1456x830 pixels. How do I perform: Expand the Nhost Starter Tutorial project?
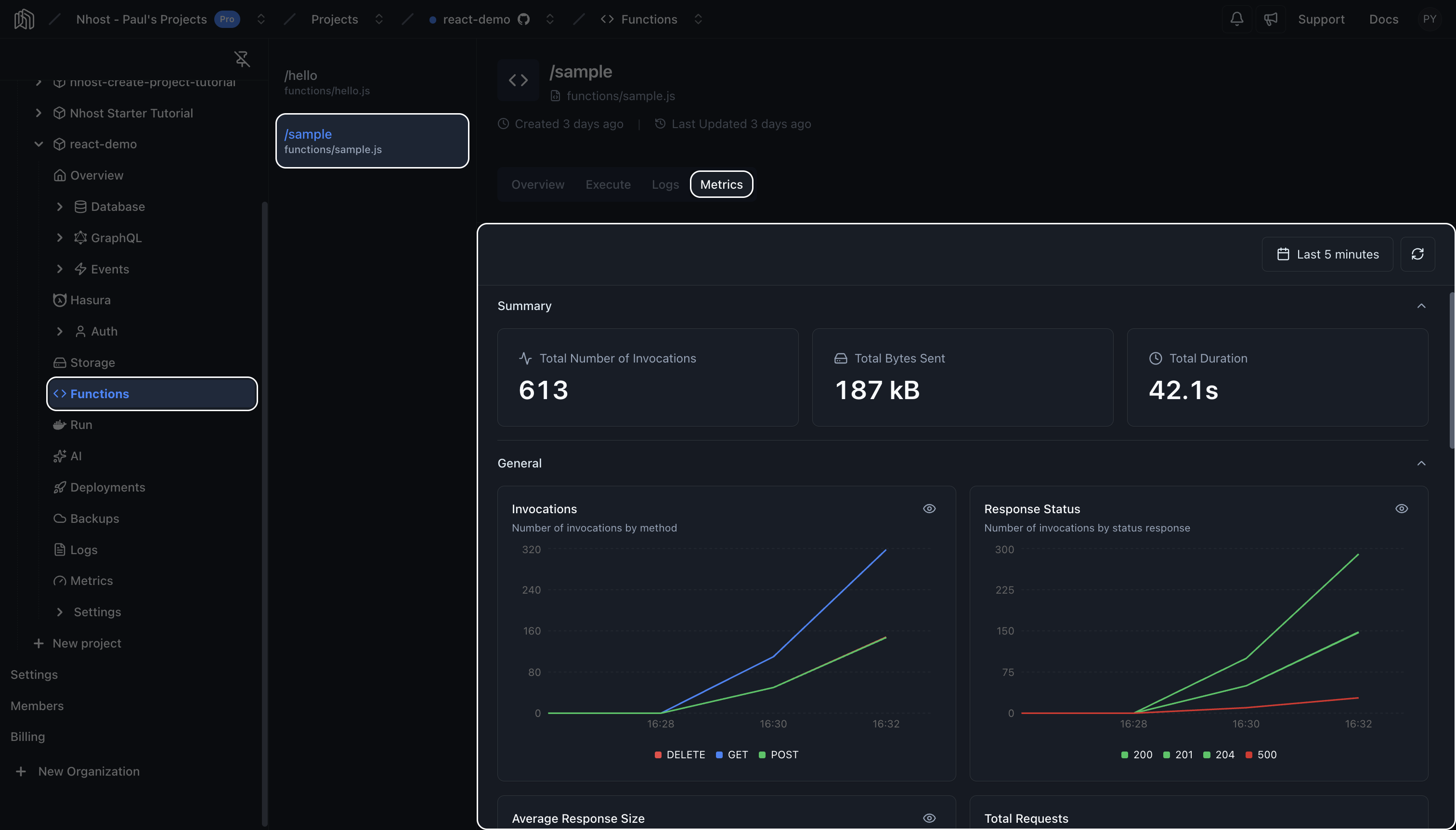point(38,113)
